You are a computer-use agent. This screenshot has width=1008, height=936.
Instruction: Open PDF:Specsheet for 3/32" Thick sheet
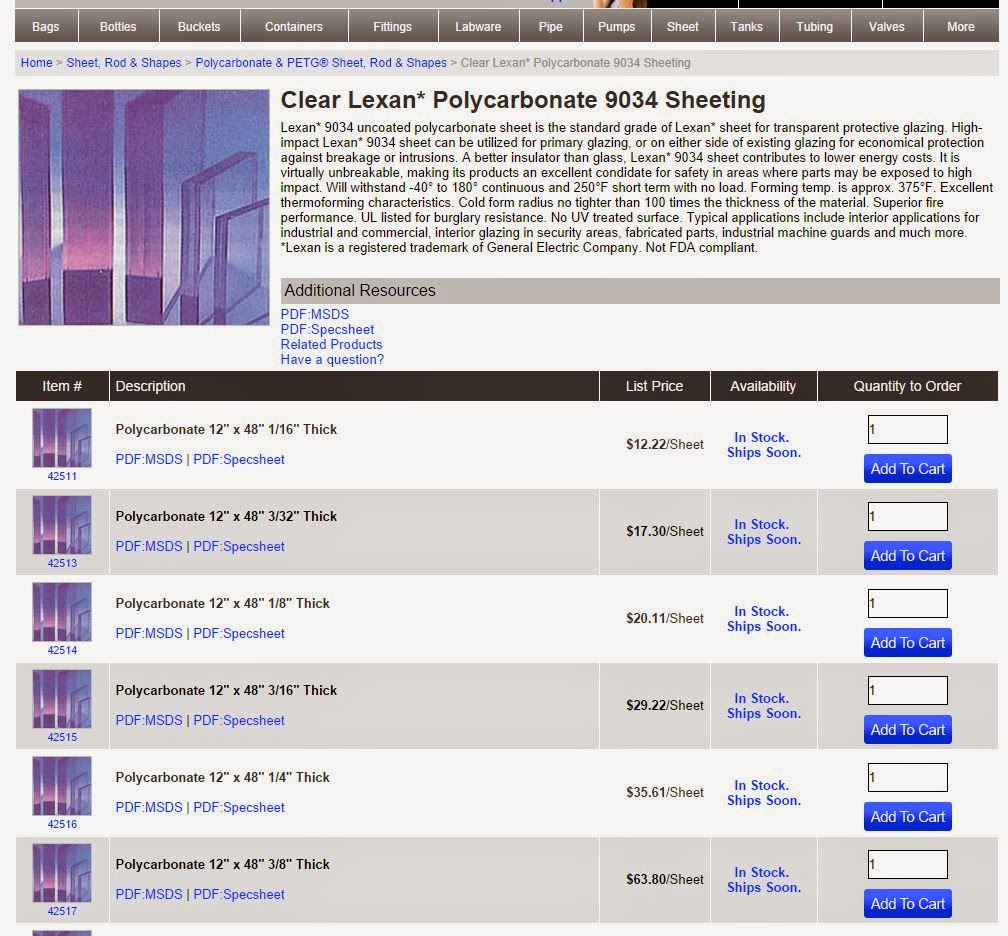click(239, 546)
